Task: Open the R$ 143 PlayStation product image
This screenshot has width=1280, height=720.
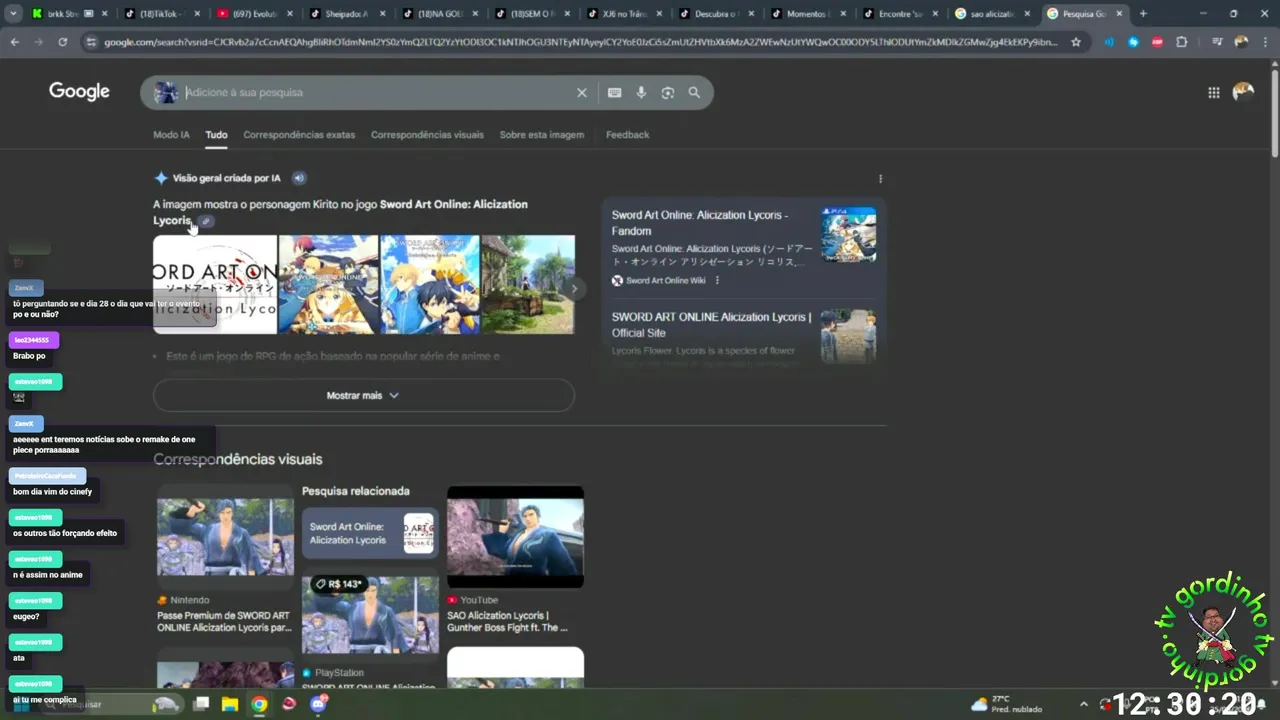Action: [370, 615]
